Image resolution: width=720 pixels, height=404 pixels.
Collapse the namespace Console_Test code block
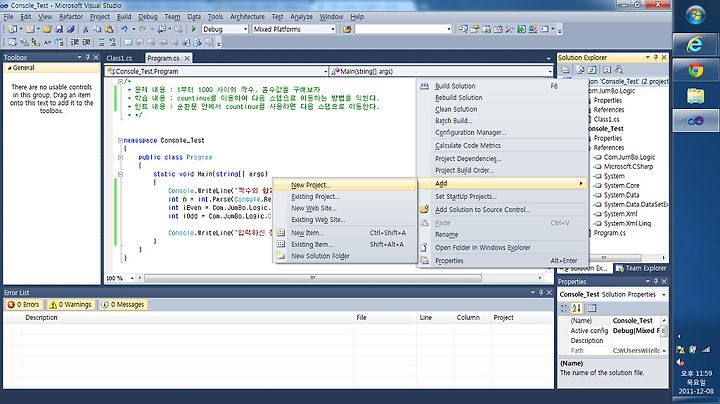pos(120,140)
